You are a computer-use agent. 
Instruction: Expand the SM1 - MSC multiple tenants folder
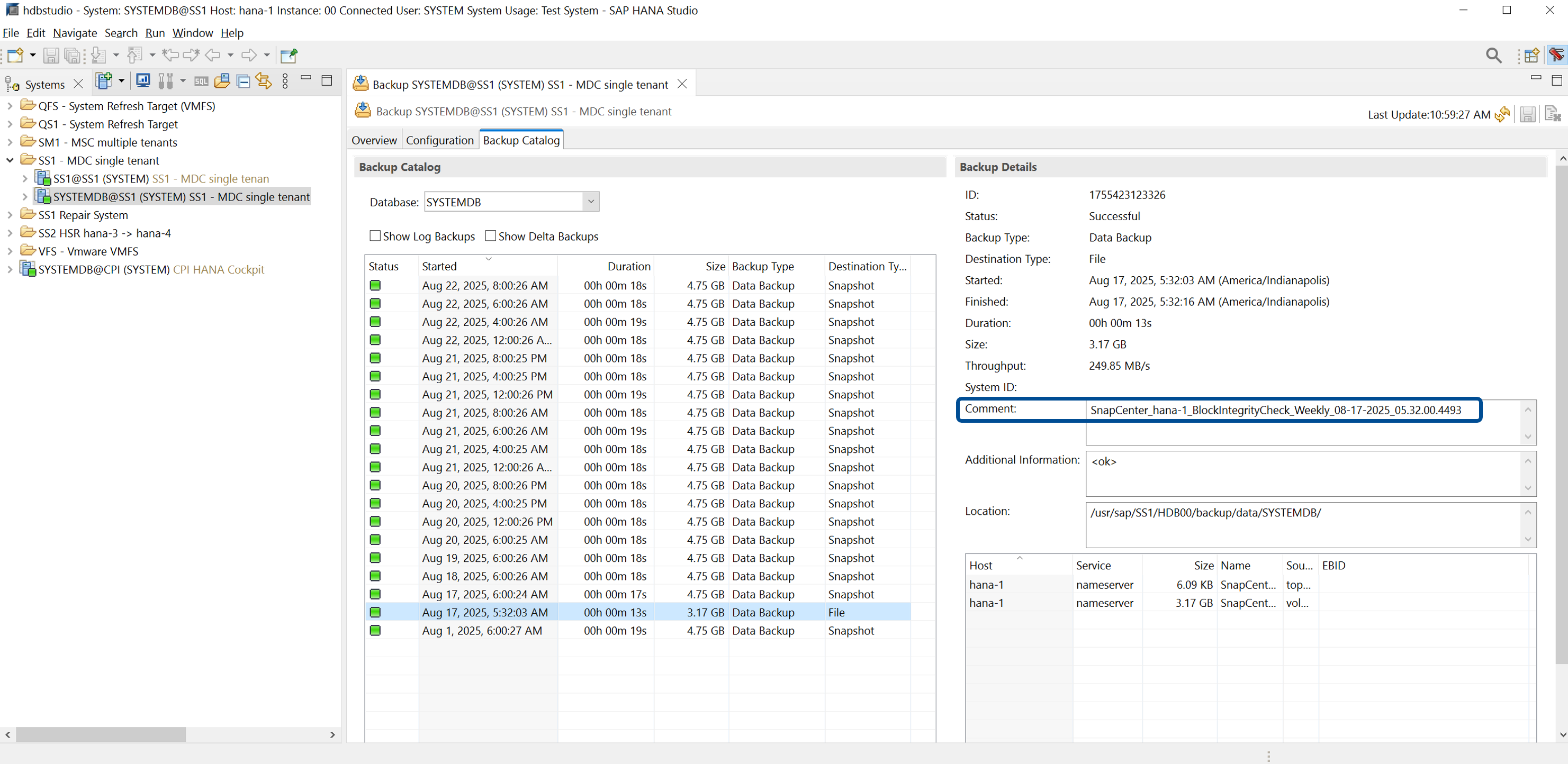[x=10, y=142]
